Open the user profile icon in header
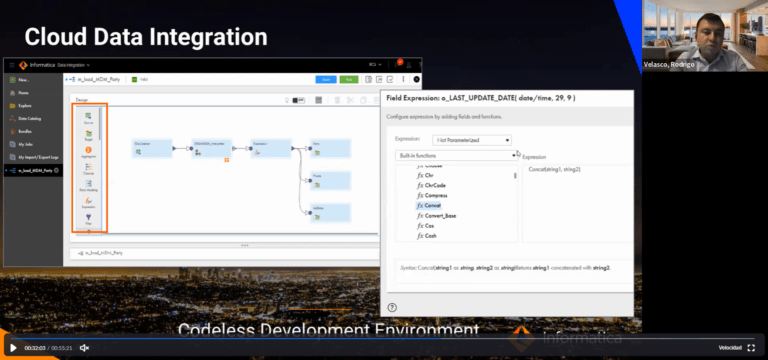This screenshot has height=360, width=768. click(x=409, y=65)
